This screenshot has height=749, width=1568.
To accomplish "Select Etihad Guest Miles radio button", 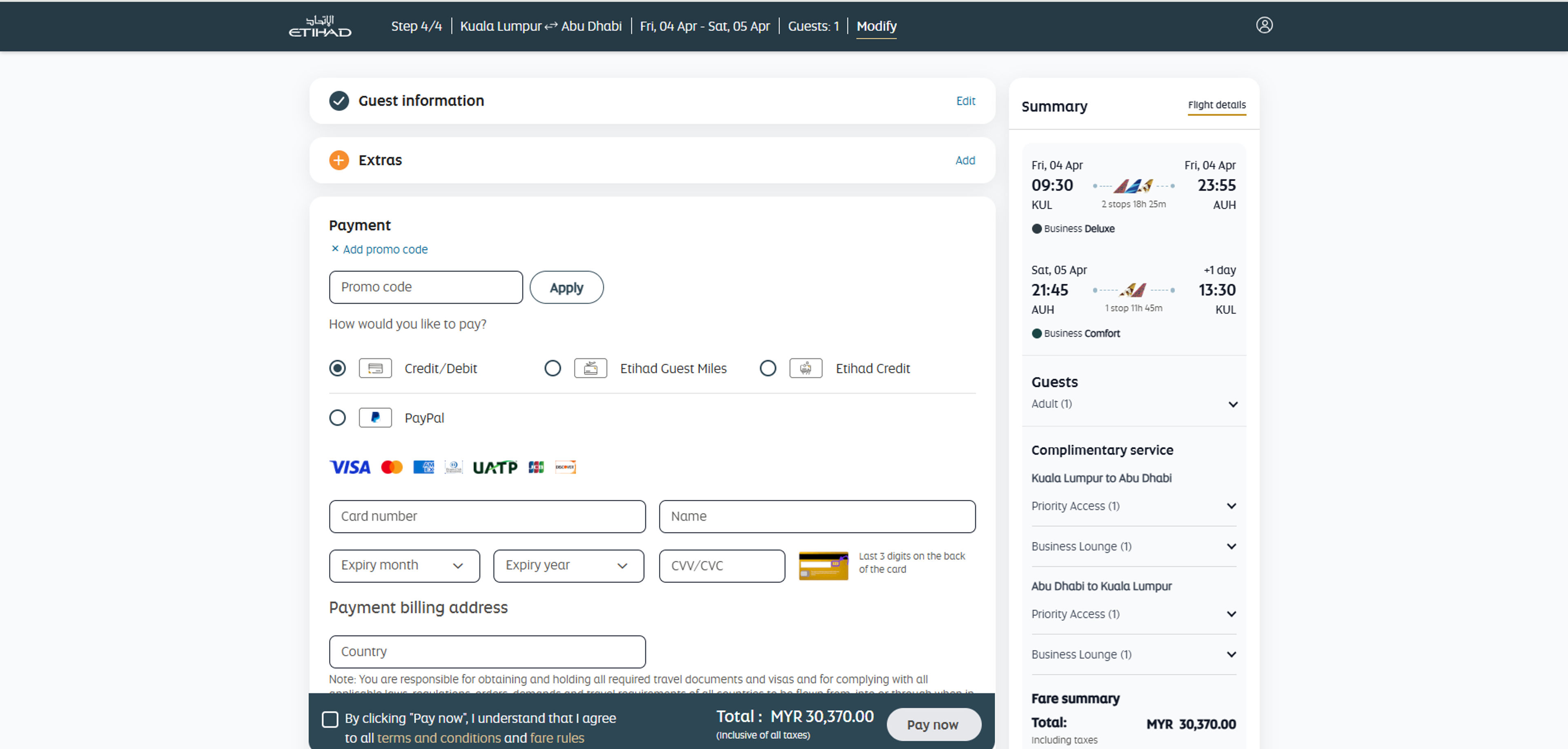I will (x=553, y=368).
